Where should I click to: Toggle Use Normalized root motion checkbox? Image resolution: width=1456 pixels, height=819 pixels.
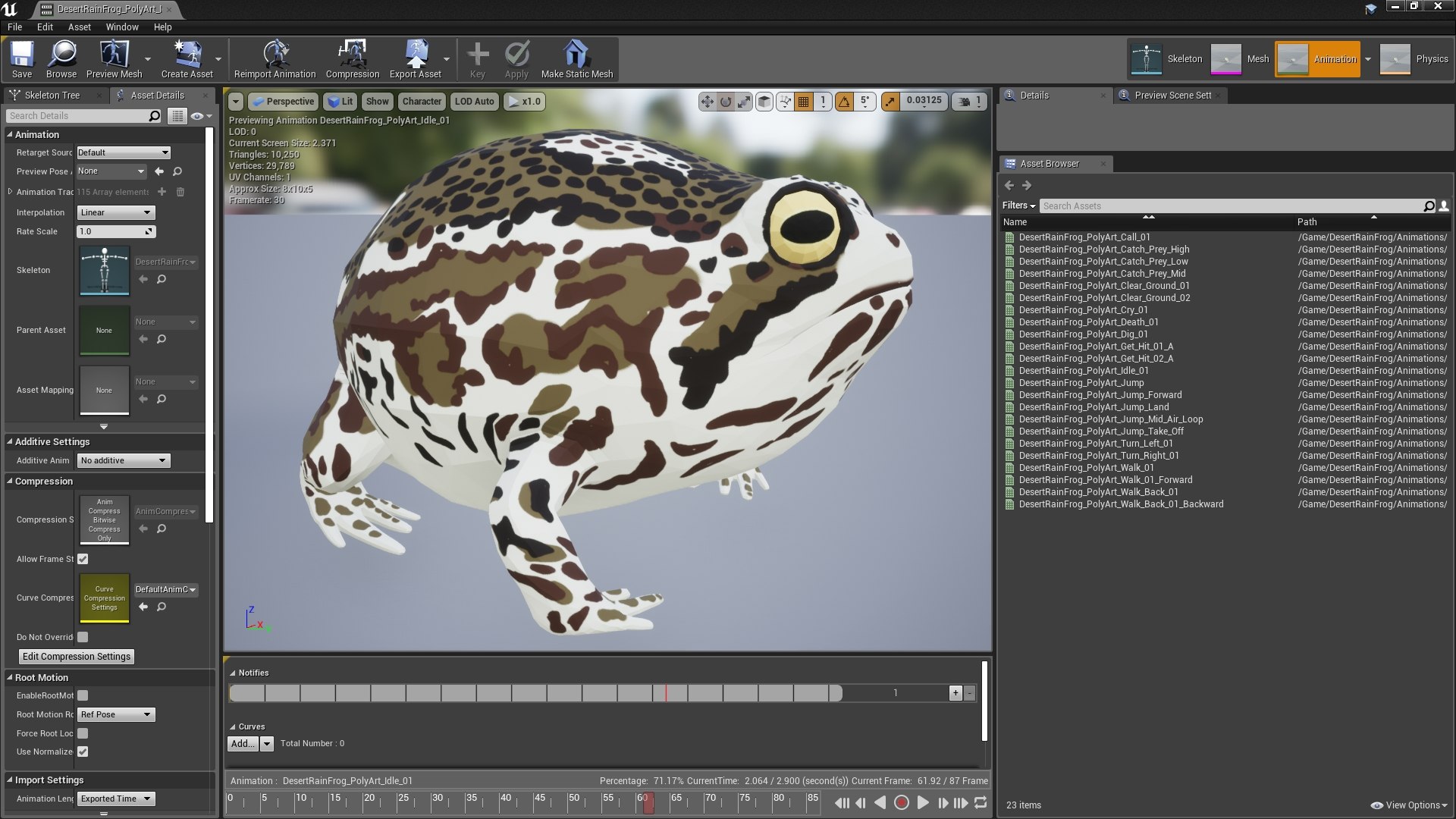tap(83, 752)
